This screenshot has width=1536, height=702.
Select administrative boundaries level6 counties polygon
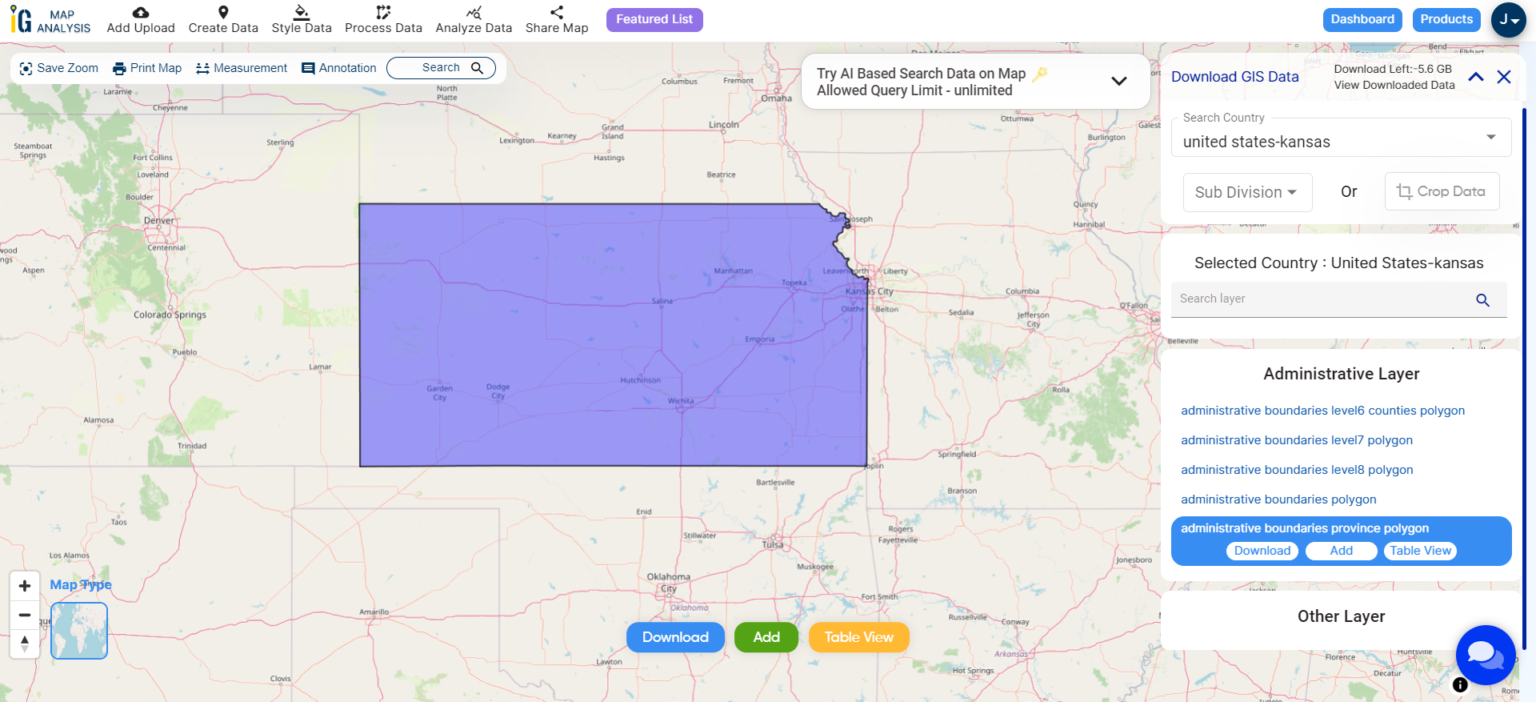(x=1322, y=410)
